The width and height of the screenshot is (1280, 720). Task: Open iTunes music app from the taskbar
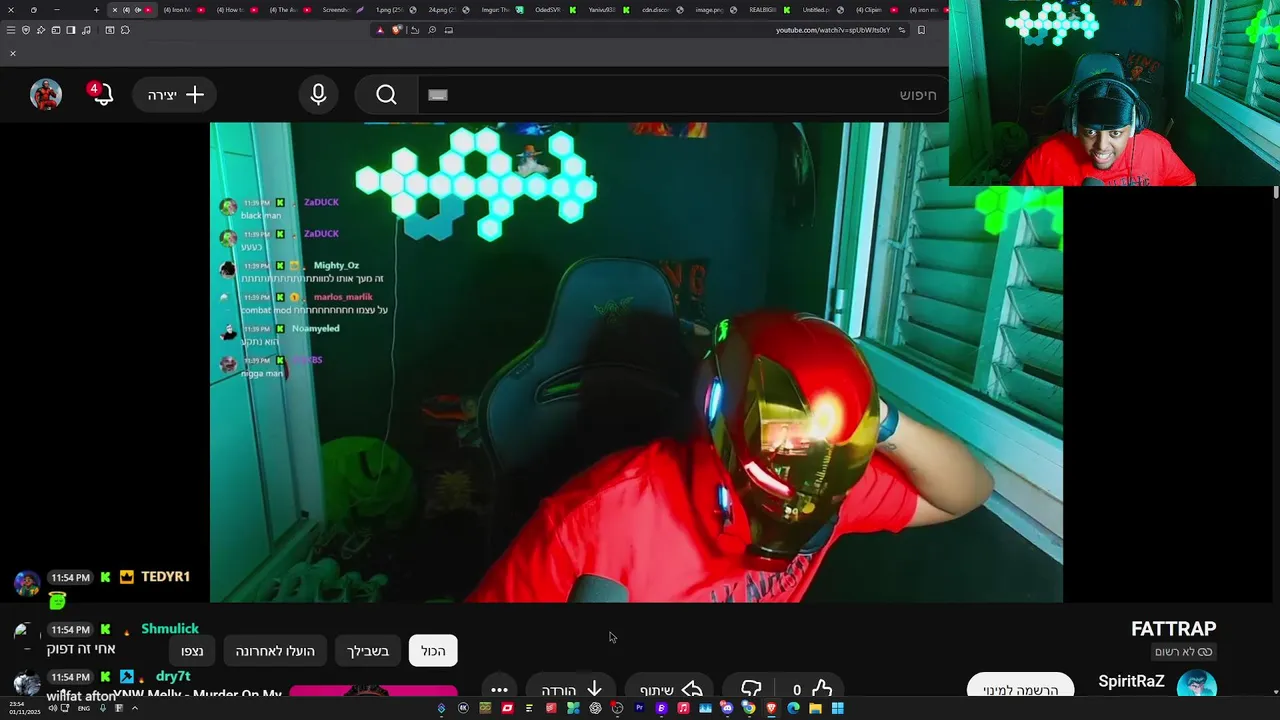(x=683, y=708)
